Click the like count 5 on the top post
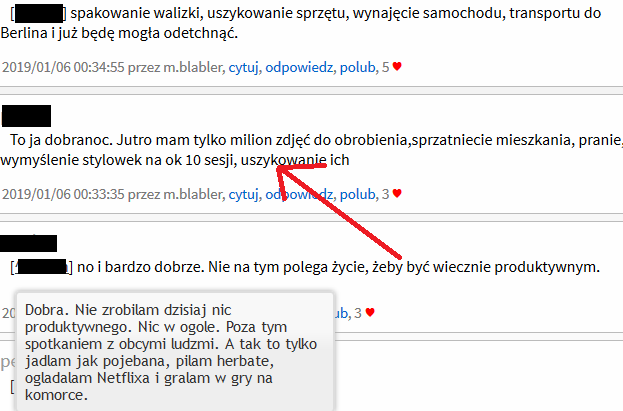Screen dimensions: 623x411 (385, 67)
